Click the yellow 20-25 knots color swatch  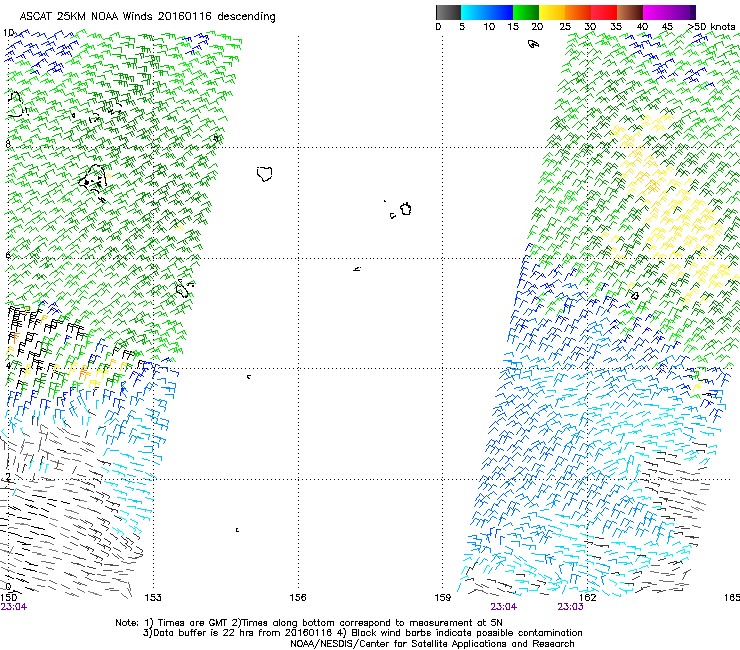pos(552,12)
